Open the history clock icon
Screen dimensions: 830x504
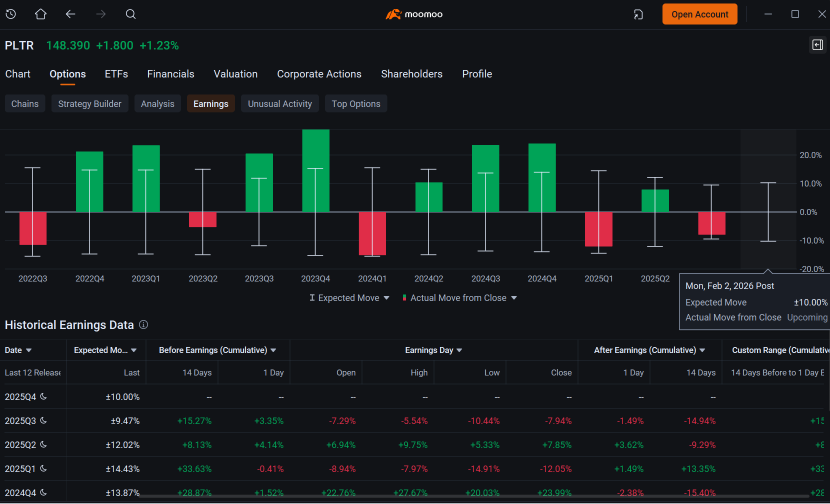[11, 14]
